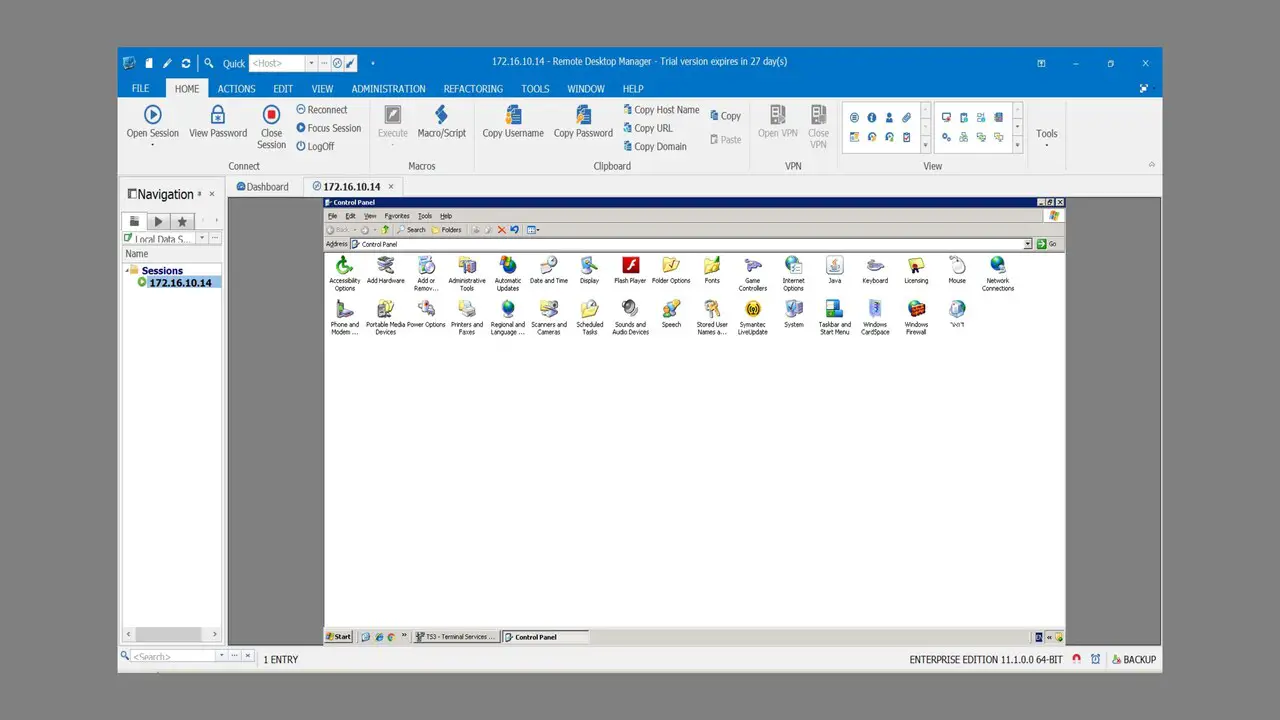Click the edit pencil icon in title bar
The image size is (1280, 720).
[167, 63]
